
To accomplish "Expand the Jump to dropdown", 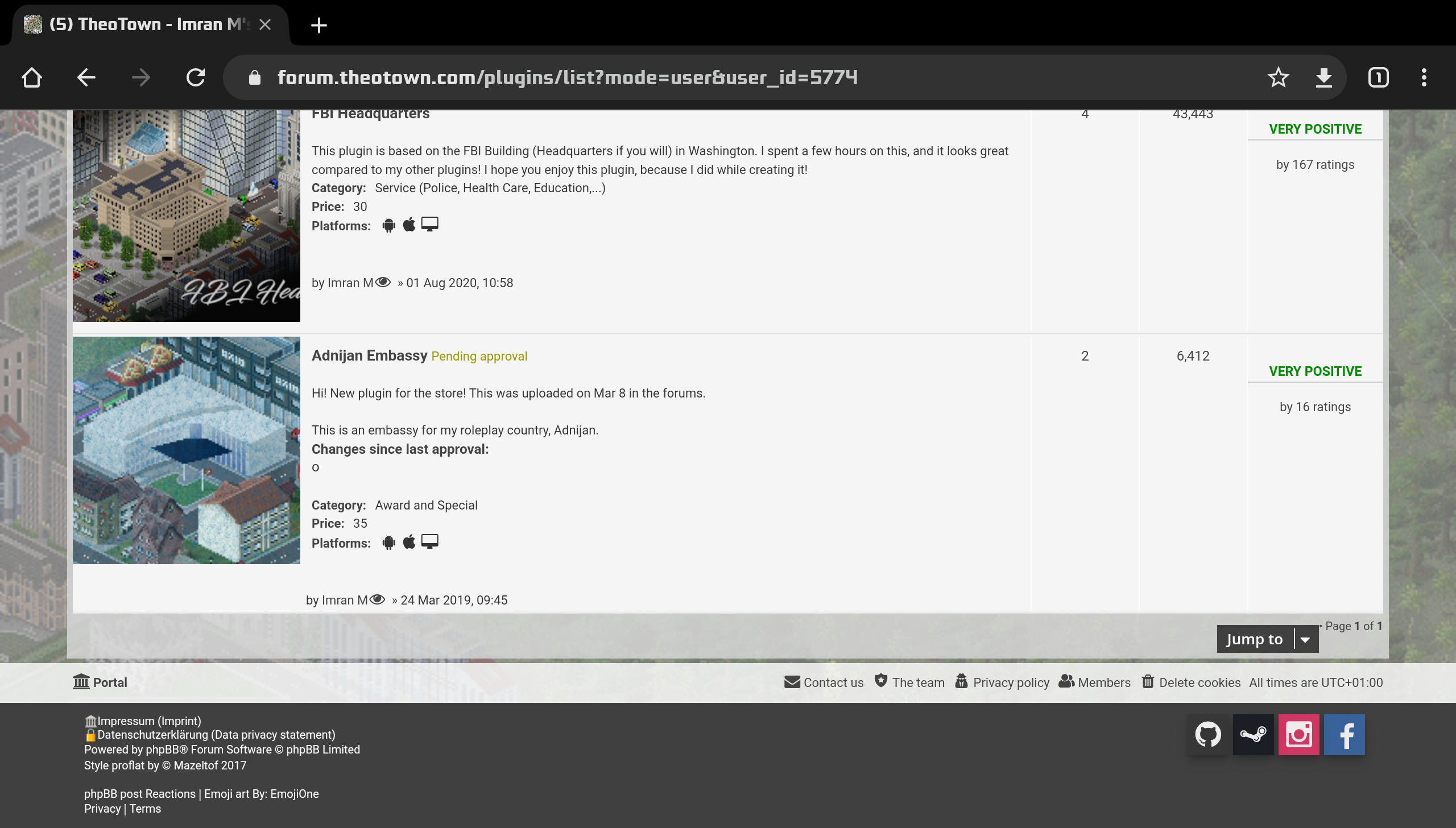I will 1267,639.
